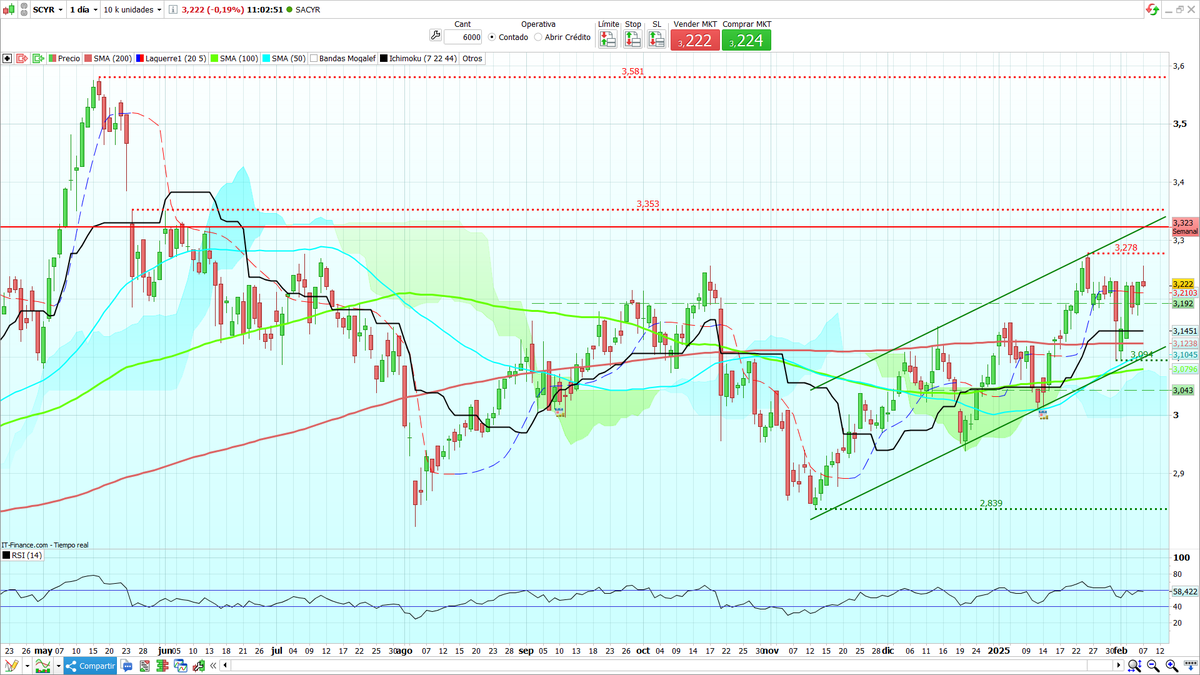Expand the drawing tools dropdown arrow

coord(27,665)
